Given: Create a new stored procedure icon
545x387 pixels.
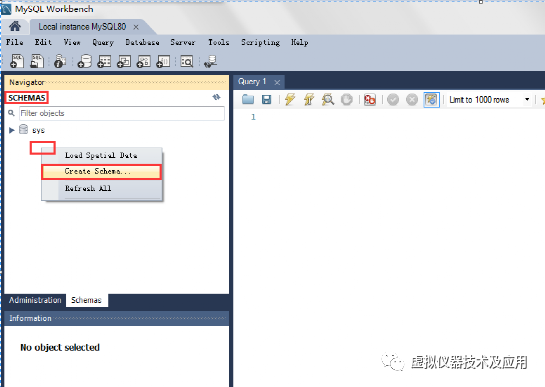Looking at the screenshot, I should click(144, 62).
